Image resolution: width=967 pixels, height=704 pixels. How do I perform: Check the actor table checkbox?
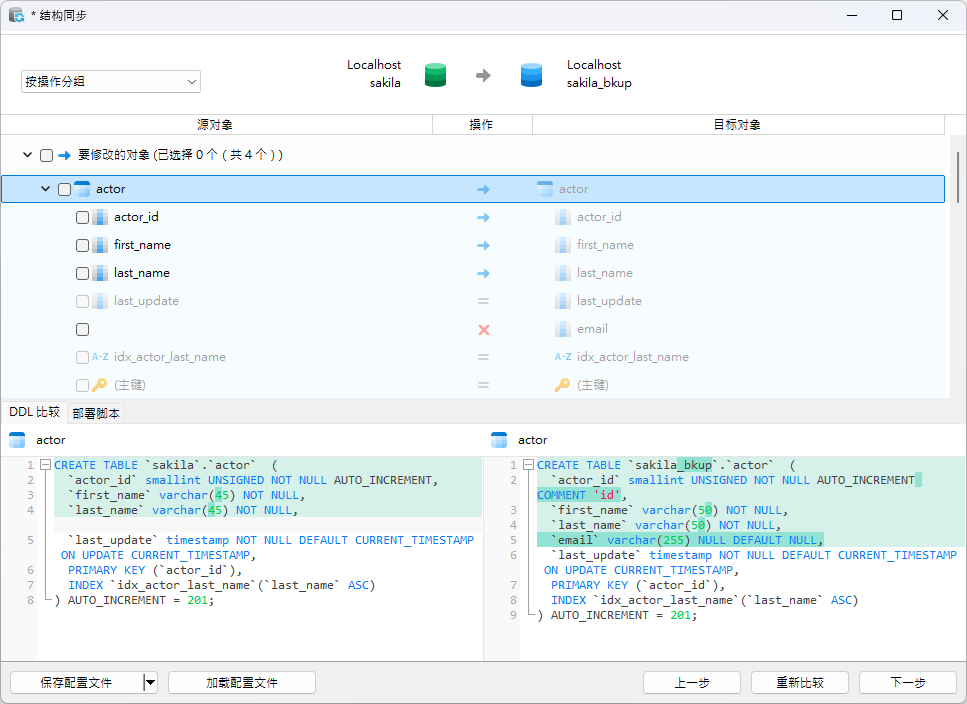coord(65,189)
